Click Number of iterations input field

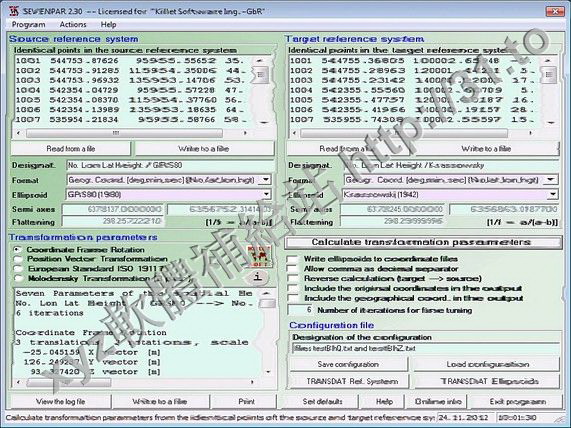(x=301, y=310)
